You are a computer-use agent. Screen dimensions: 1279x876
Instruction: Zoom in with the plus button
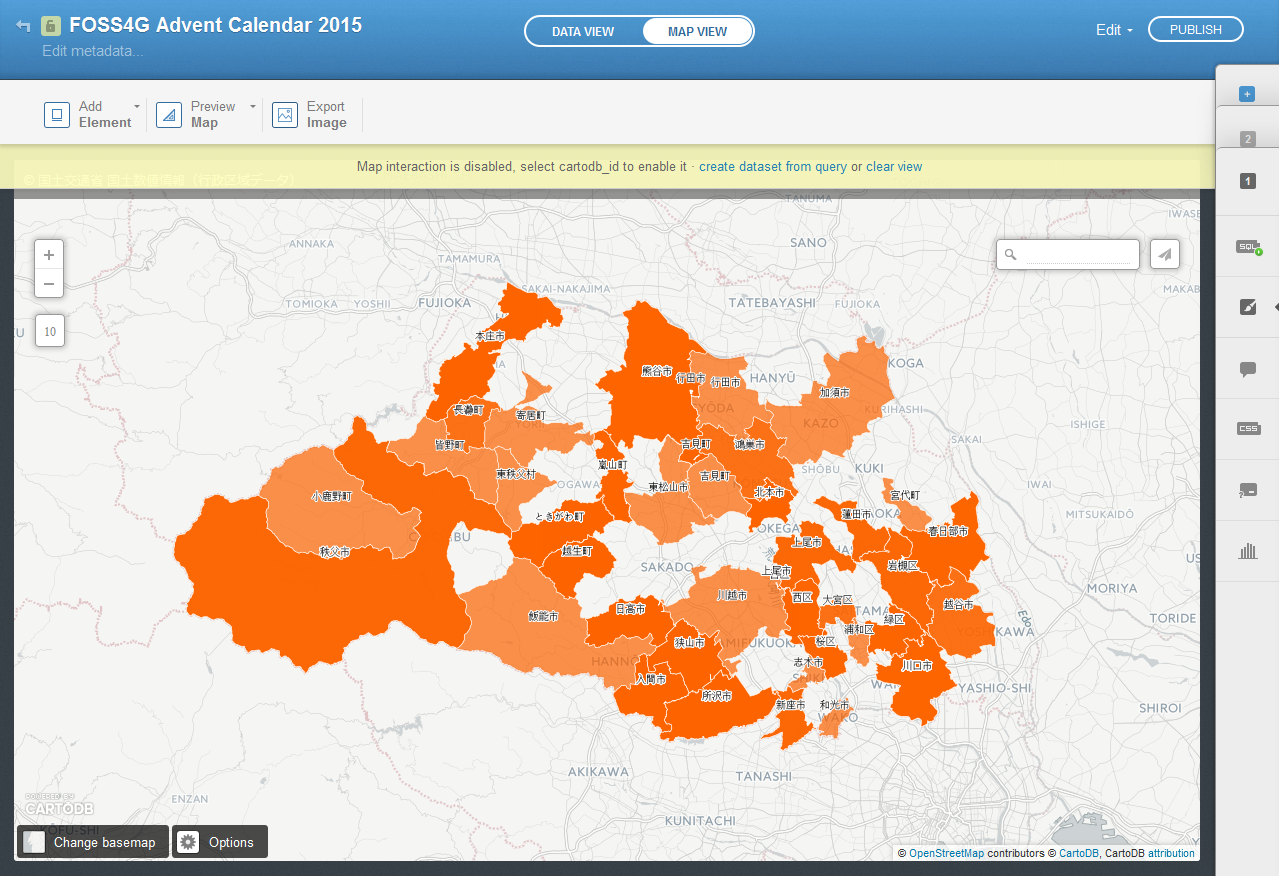click(49, 254)
